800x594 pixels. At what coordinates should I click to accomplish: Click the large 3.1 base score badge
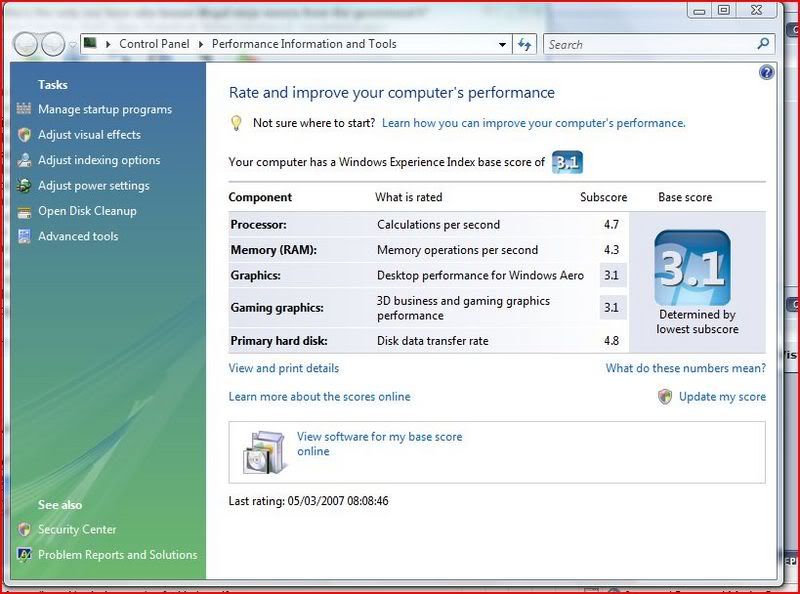point(692,268)
